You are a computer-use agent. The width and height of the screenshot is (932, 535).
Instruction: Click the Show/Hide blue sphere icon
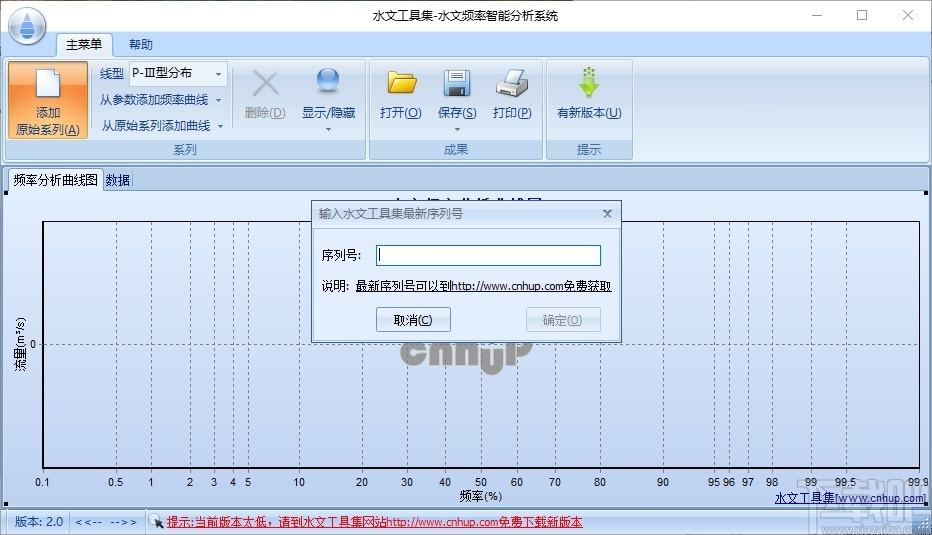pos(328,81)
